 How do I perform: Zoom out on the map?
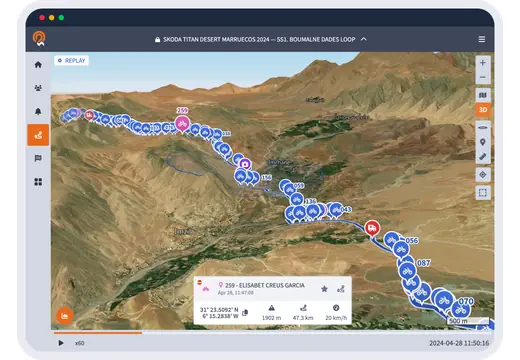[x=482, y=77]
